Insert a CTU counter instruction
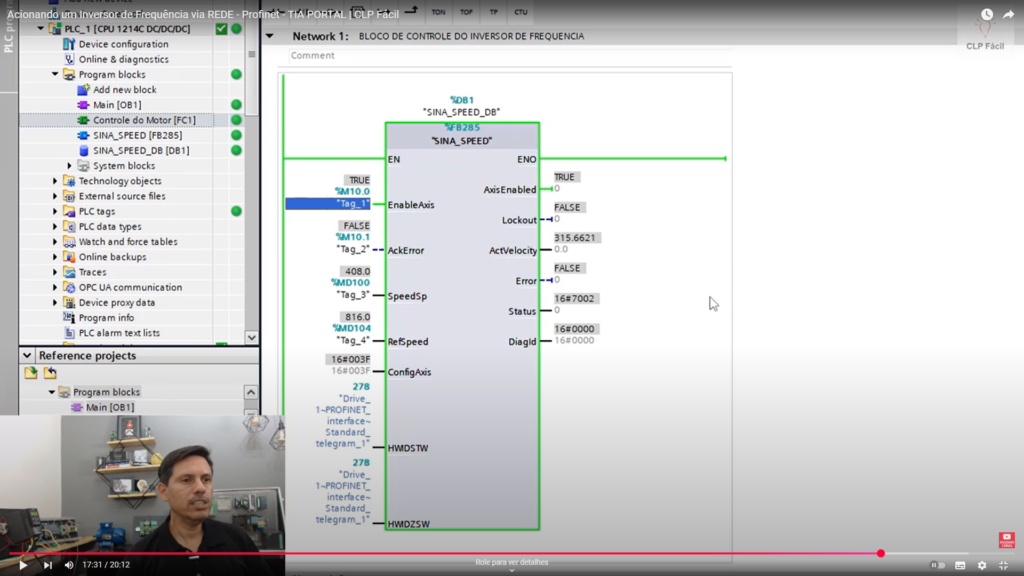This screenshot has width=1024, height=576. tap(520, 12)
